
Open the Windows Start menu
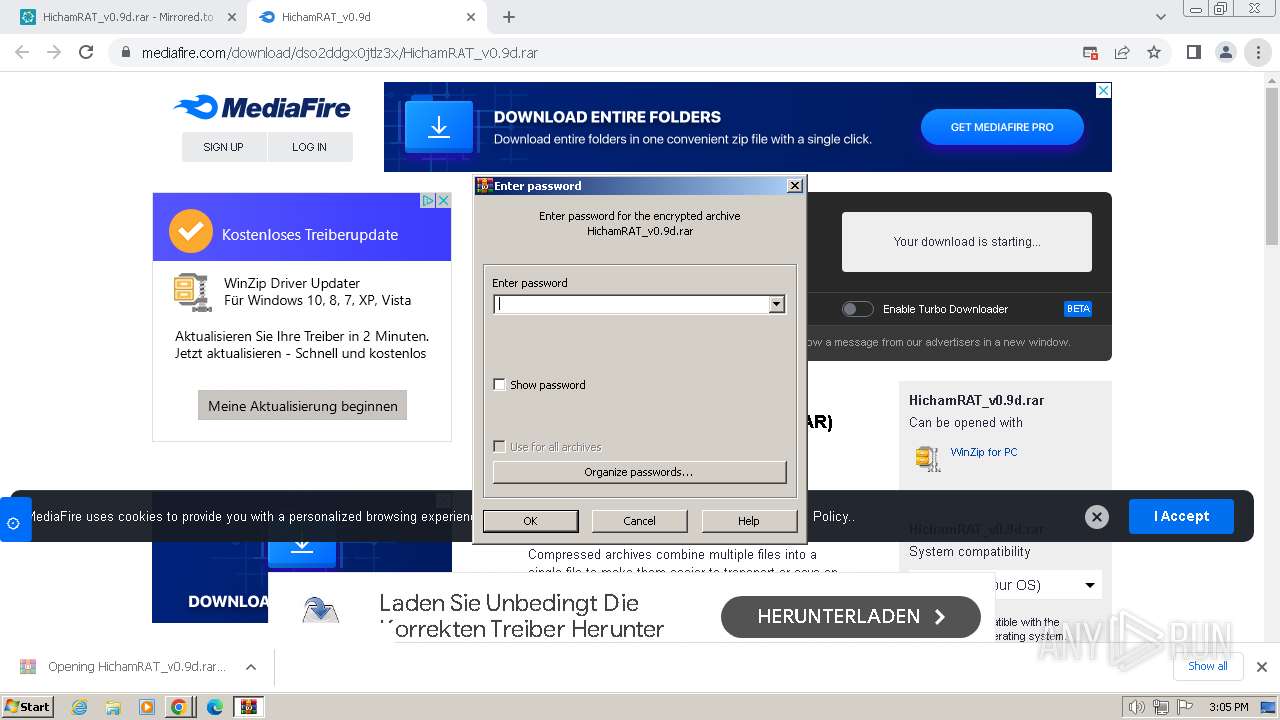click(27, 706)
